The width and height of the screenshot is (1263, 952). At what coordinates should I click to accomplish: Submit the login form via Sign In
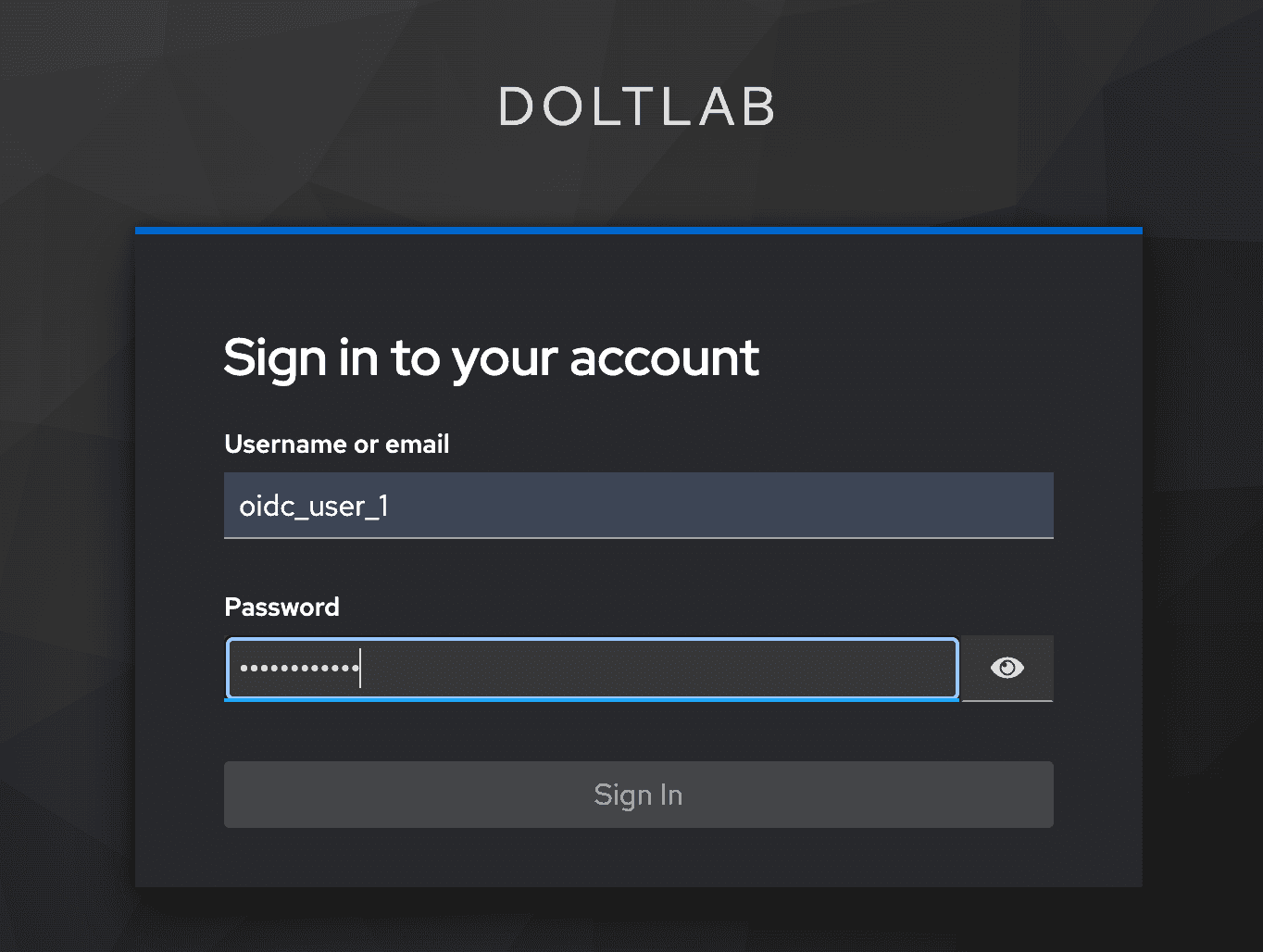pyautogui.click(x=638, y=795)
